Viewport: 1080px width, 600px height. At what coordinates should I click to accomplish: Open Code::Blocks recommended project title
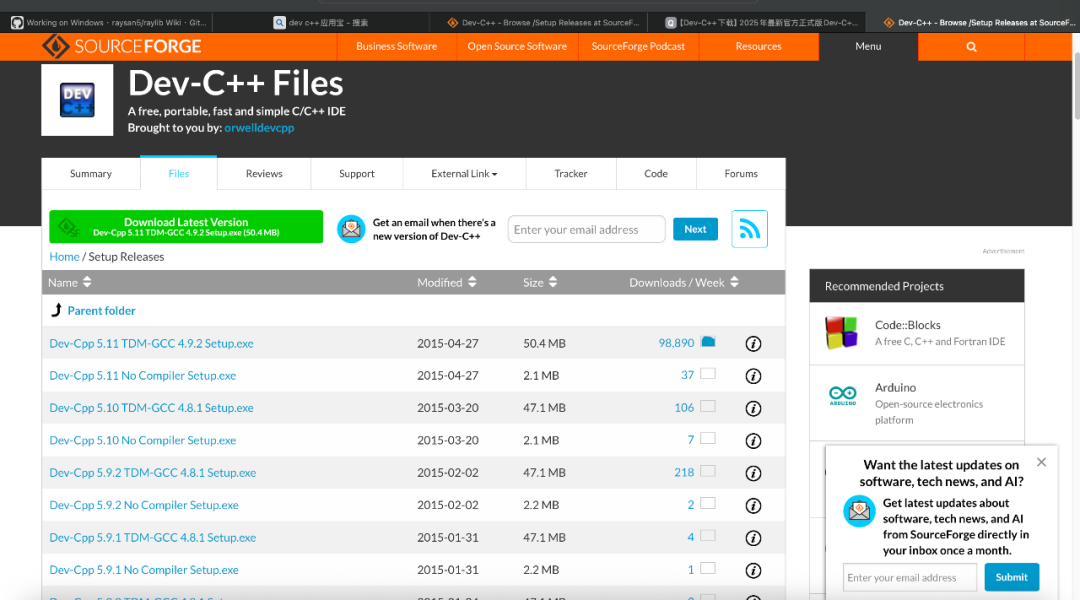tap(907, 325)
